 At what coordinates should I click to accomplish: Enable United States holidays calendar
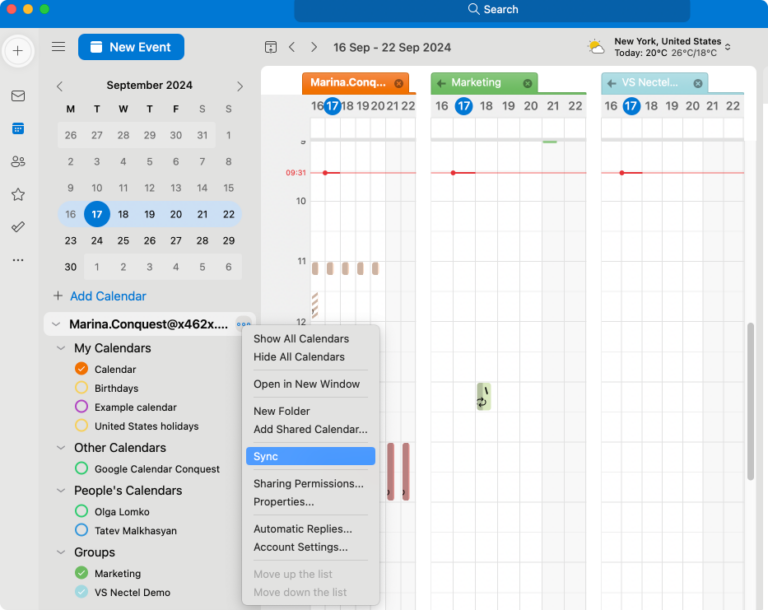(x=81, y=425)
